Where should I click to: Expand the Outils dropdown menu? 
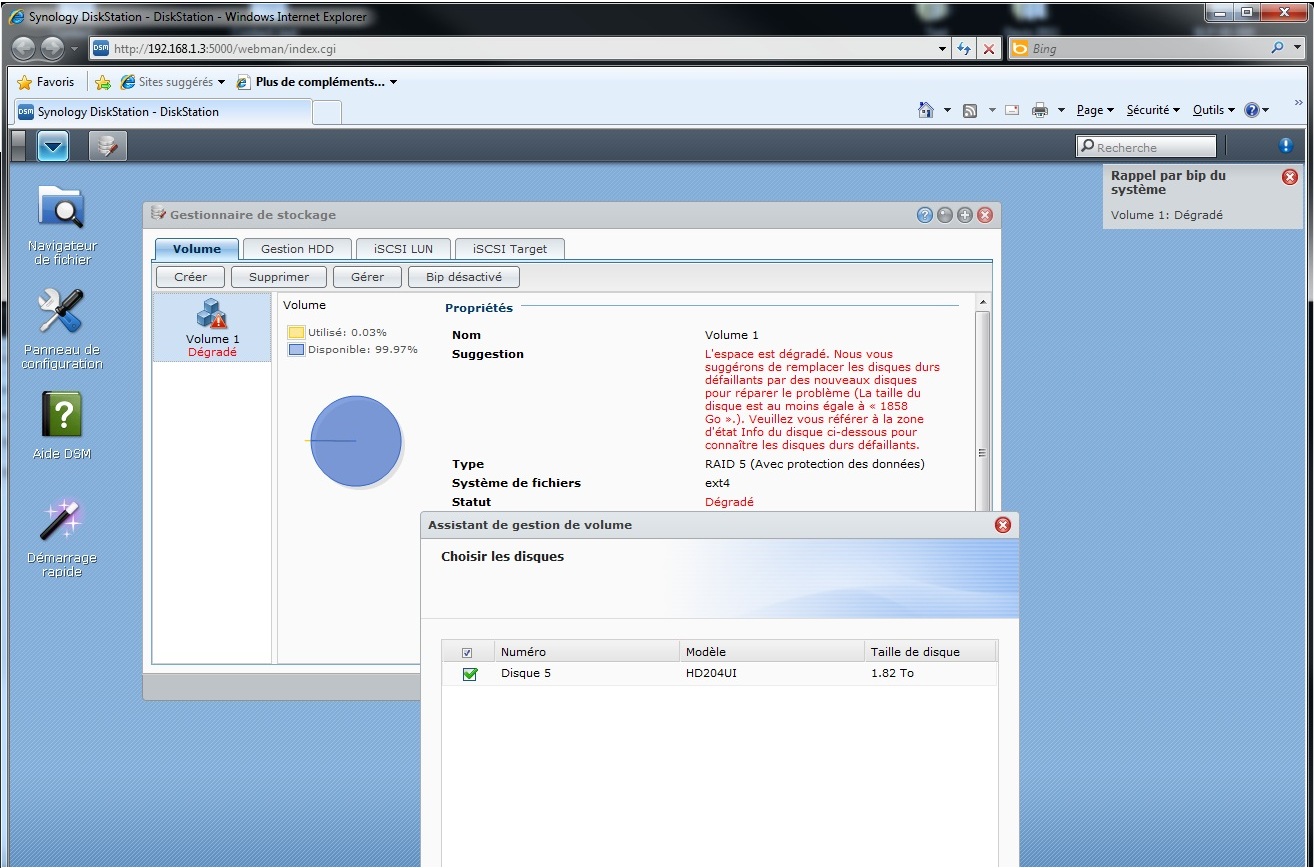(x=1214, y=110)
